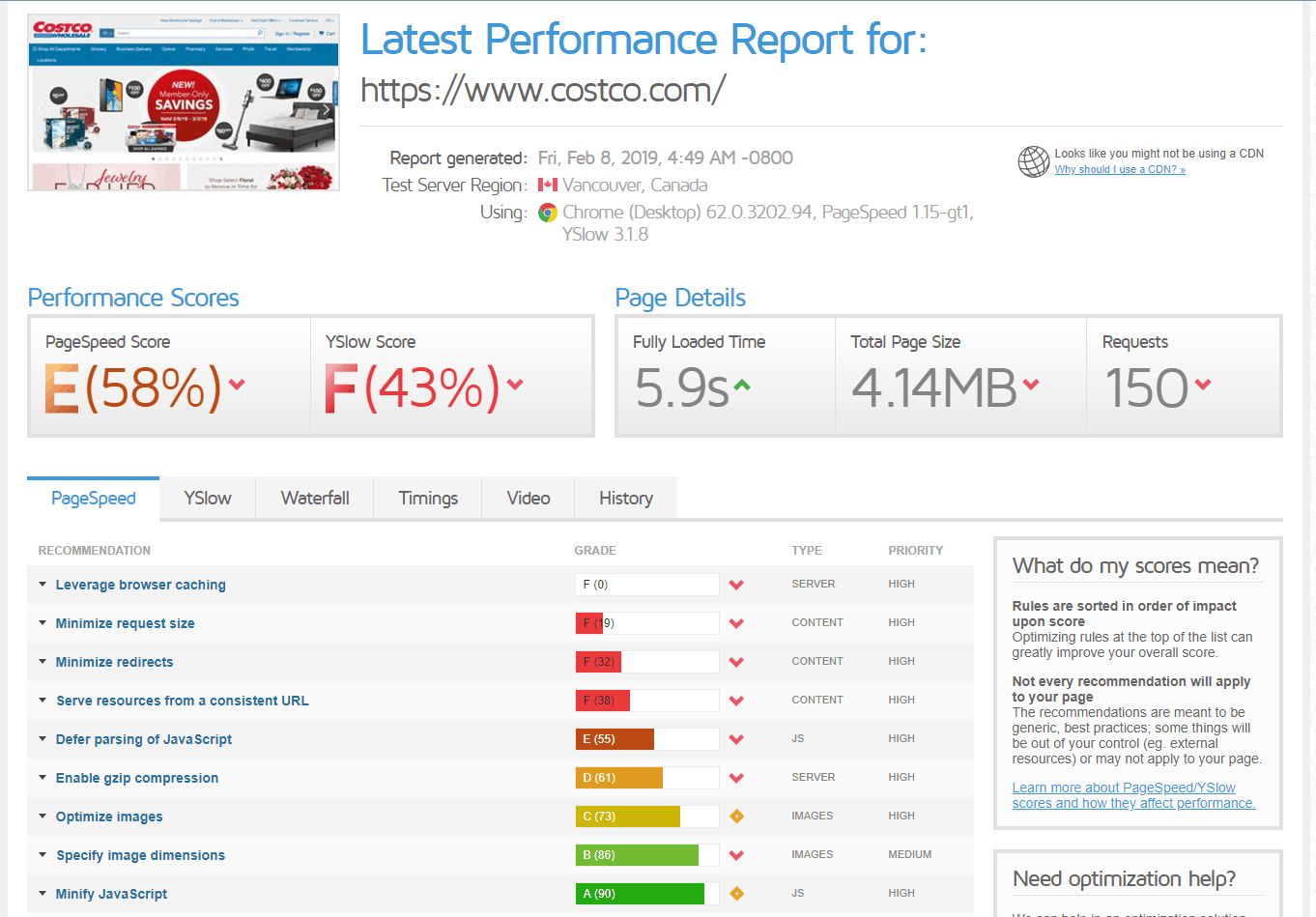Open Learn more about PageSpeed/YSlow link
The width and height of the screenshot is (1316, 917).
coord(1133,795)
